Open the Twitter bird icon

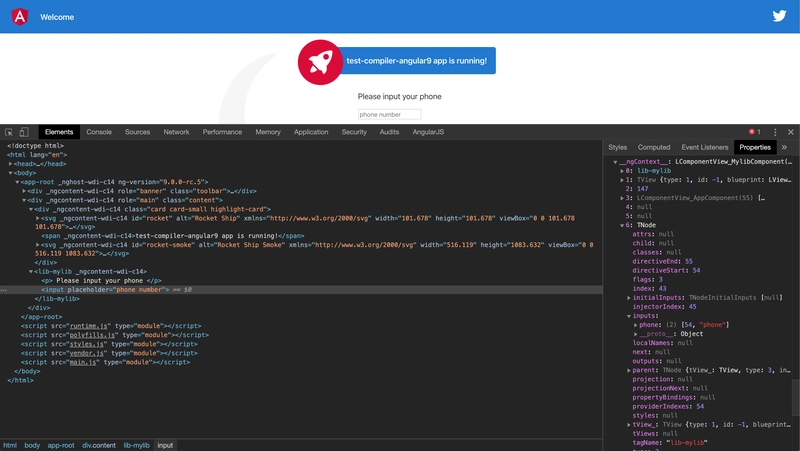click(x=779, y=16)
